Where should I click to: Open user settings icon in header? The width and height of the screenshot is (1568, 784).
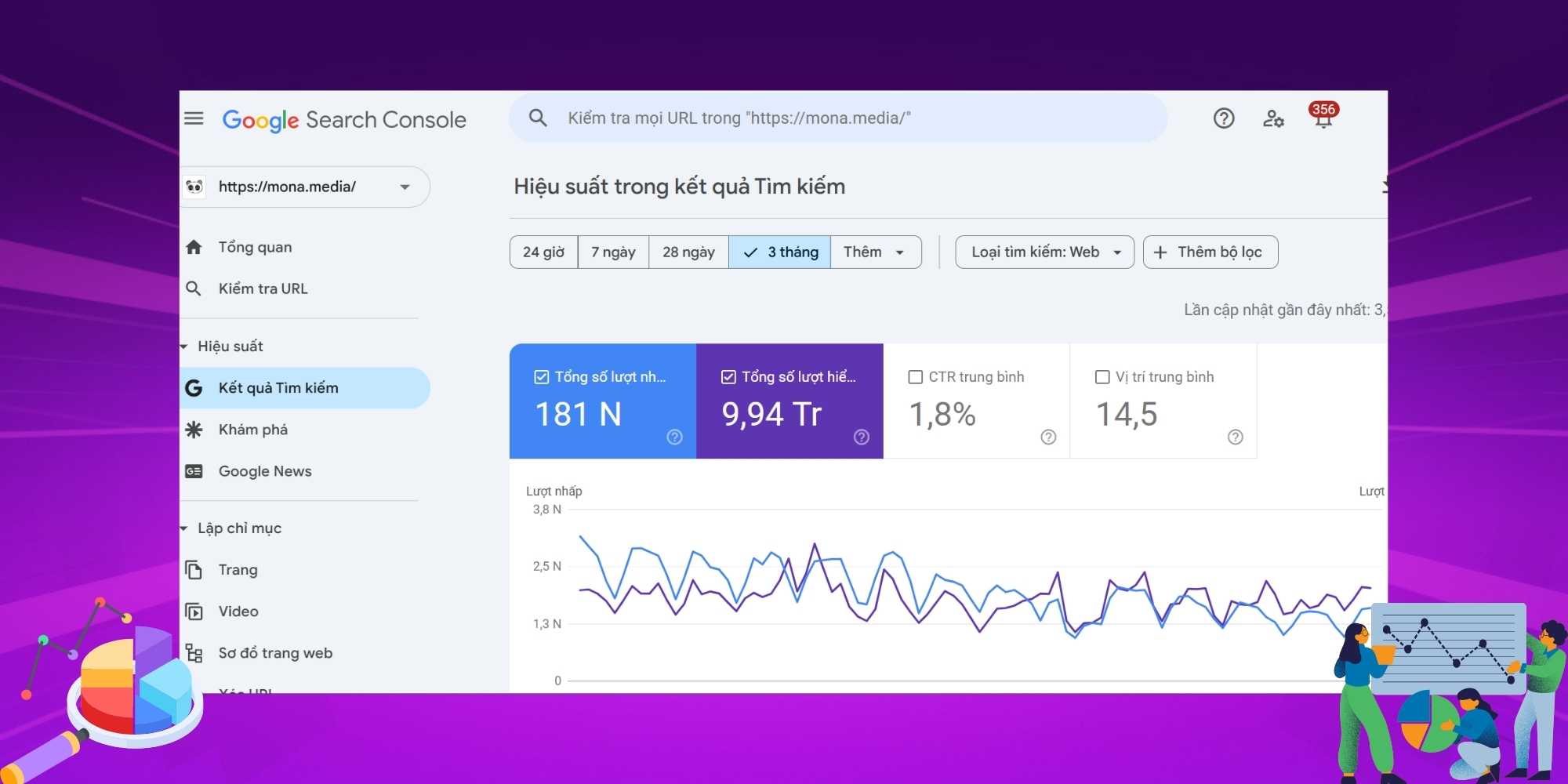click(x=1273, y=118)
